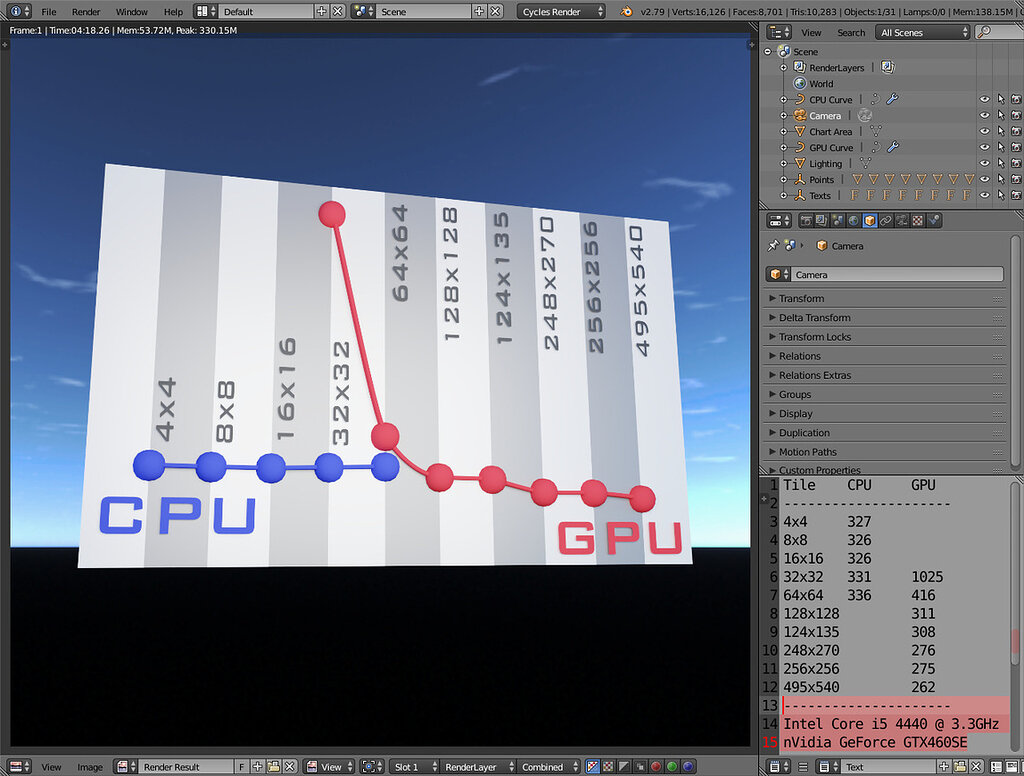Collapse the Scene tree in outliner
The height and width of the screenshot is (776, 1024).
pyautogui.click(x=768, y=52)
